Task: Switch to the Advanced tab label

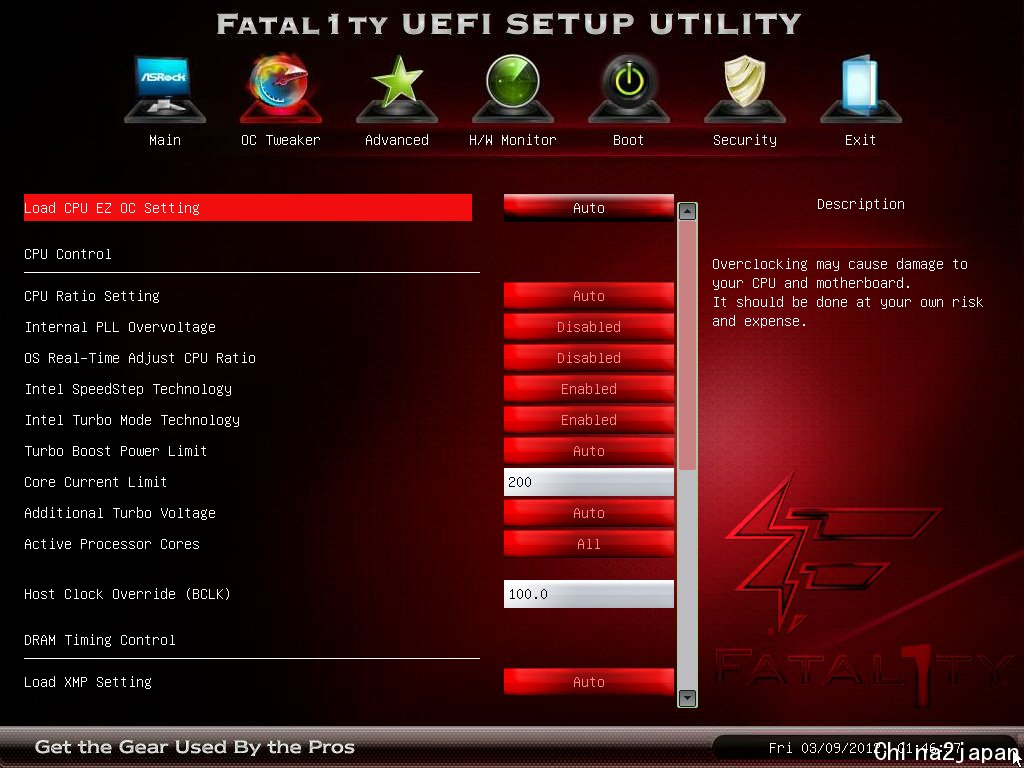Action: click(x=397, y=140)
